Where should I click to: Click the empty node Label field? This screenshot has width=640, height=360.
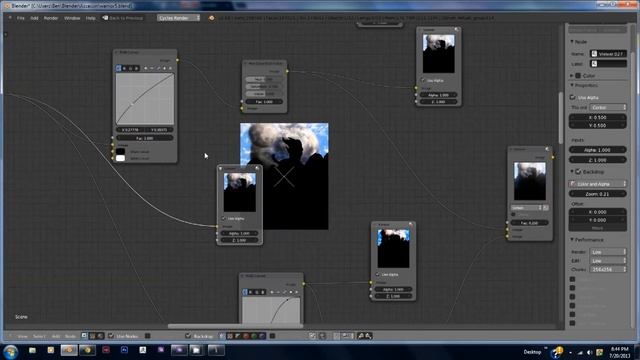(x=608, y=64)
